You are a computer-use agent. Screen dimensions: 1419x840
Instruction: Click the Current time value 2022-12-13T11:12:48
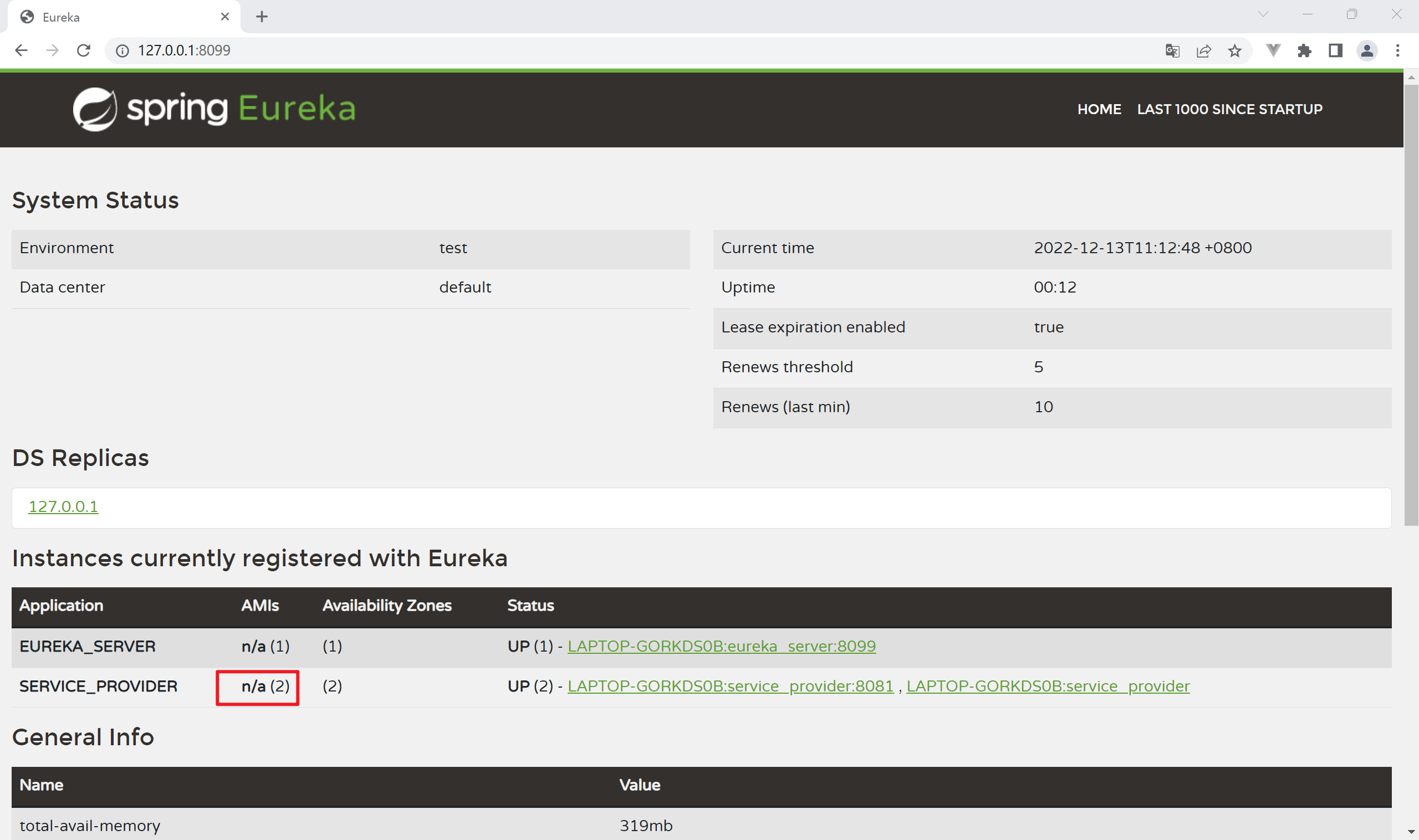point(1142,248)
